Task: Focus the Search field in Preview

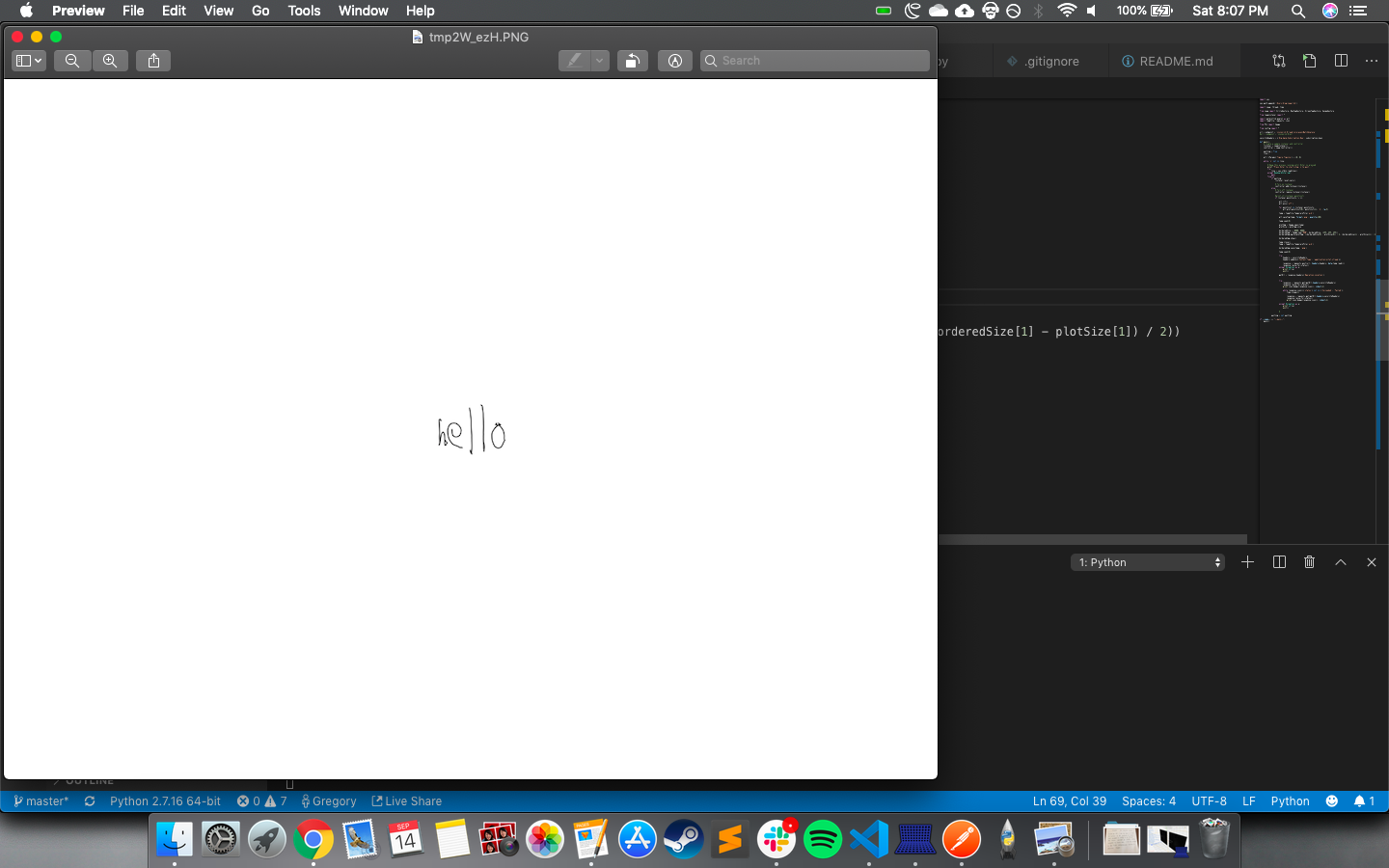Action: 815,61
